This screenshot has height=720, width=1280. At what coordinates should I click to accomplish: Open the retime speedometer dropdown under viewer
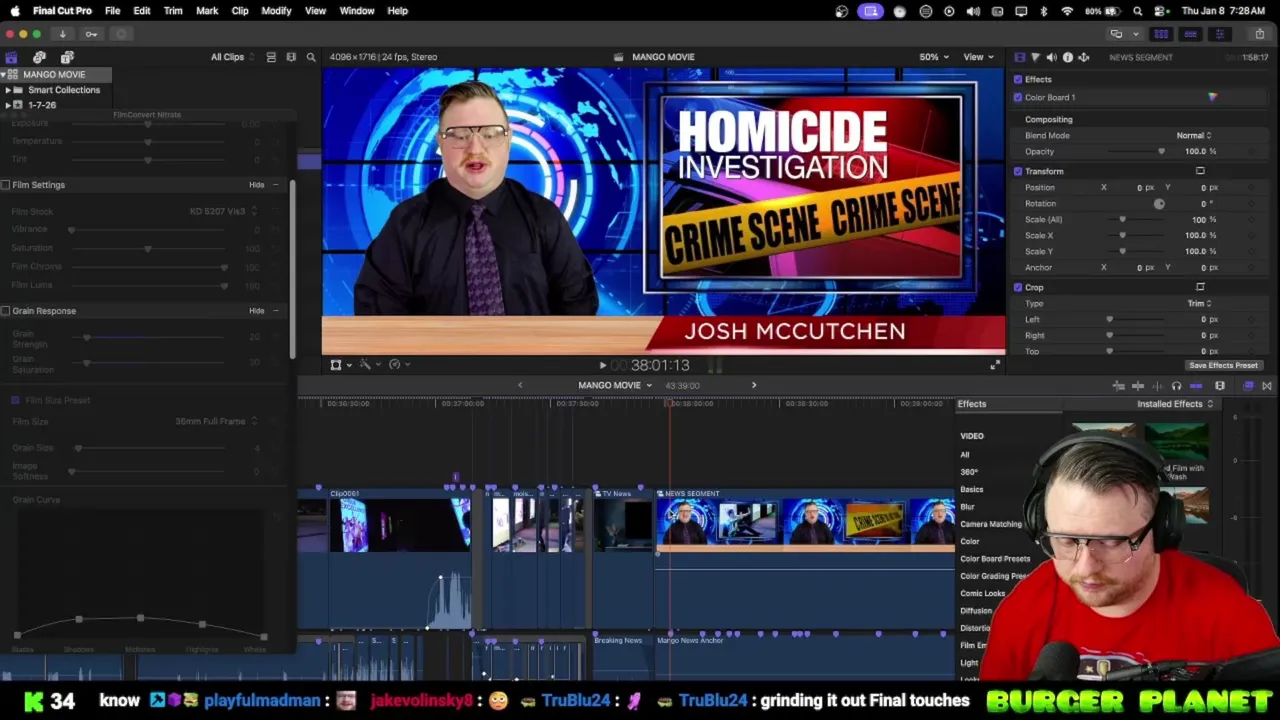[x=398, y=365]
